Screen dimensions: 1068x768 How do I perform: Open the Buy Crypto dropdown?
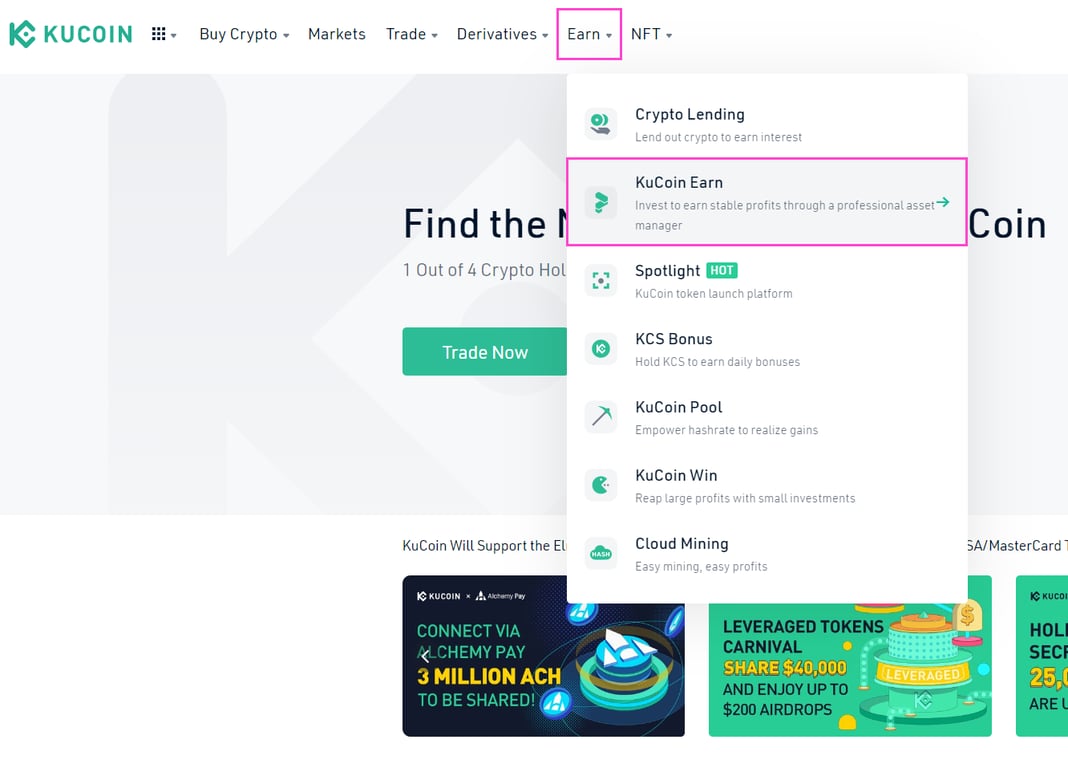[239, 33]
